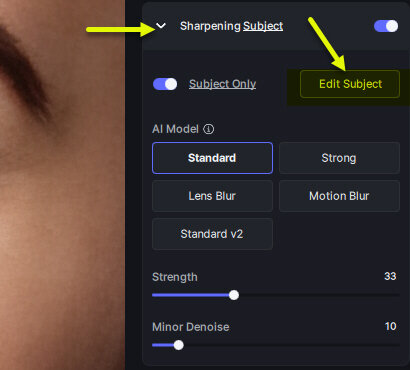Image resolution: width=410 pixels, height=370 pixels.
Task: Choose the Strong AI model
Action: point(339,158)
